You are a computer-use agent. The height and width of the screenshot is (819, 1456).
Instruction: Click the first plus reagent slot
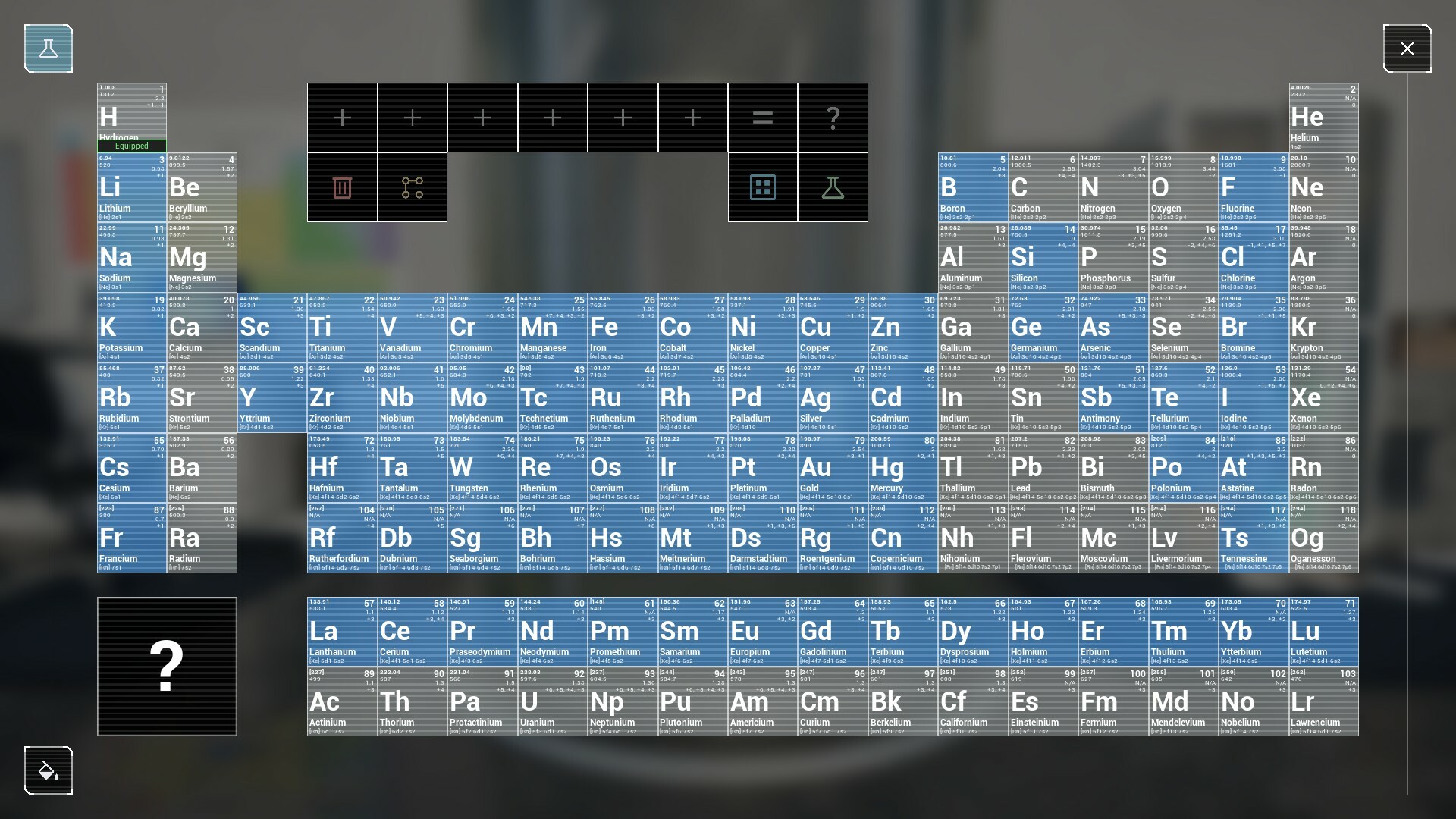tap(341, 118)
